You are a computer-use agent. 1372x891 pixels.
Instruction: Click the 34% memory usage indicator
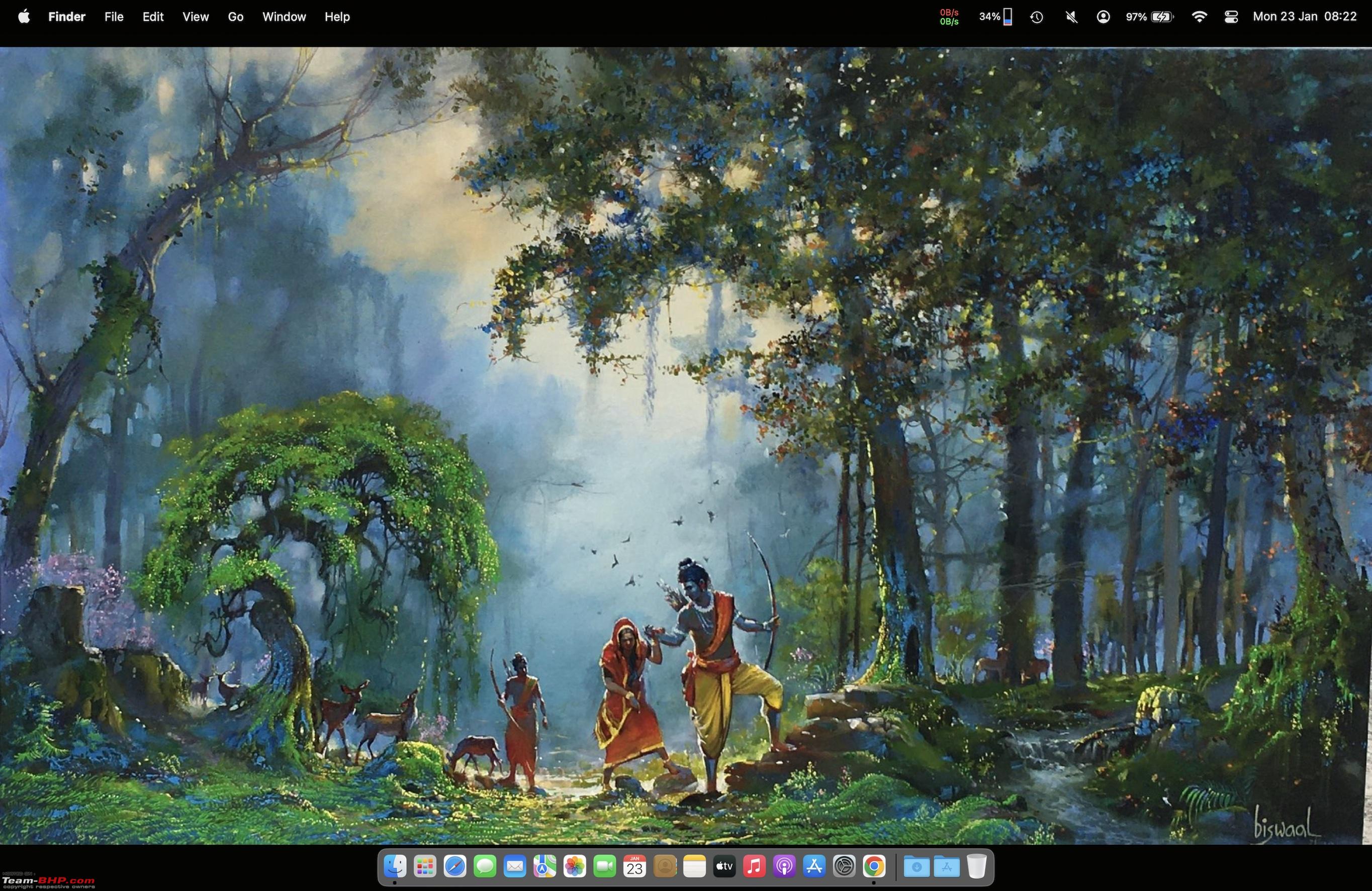click(x=995, y=17)
